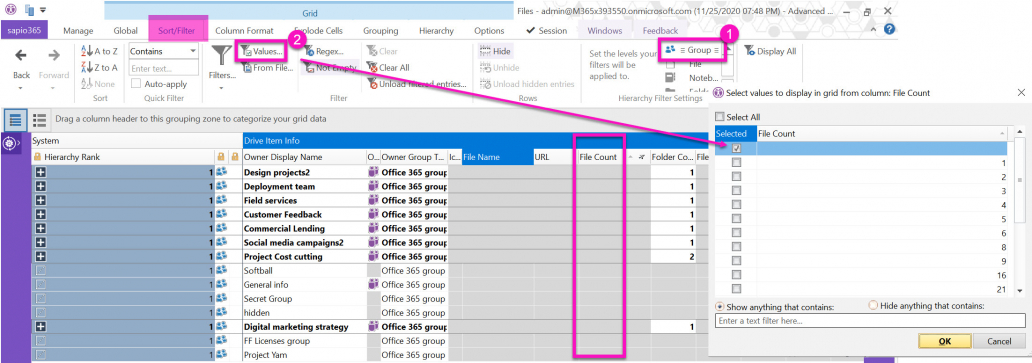Sort column Z to A

point(99,68)
